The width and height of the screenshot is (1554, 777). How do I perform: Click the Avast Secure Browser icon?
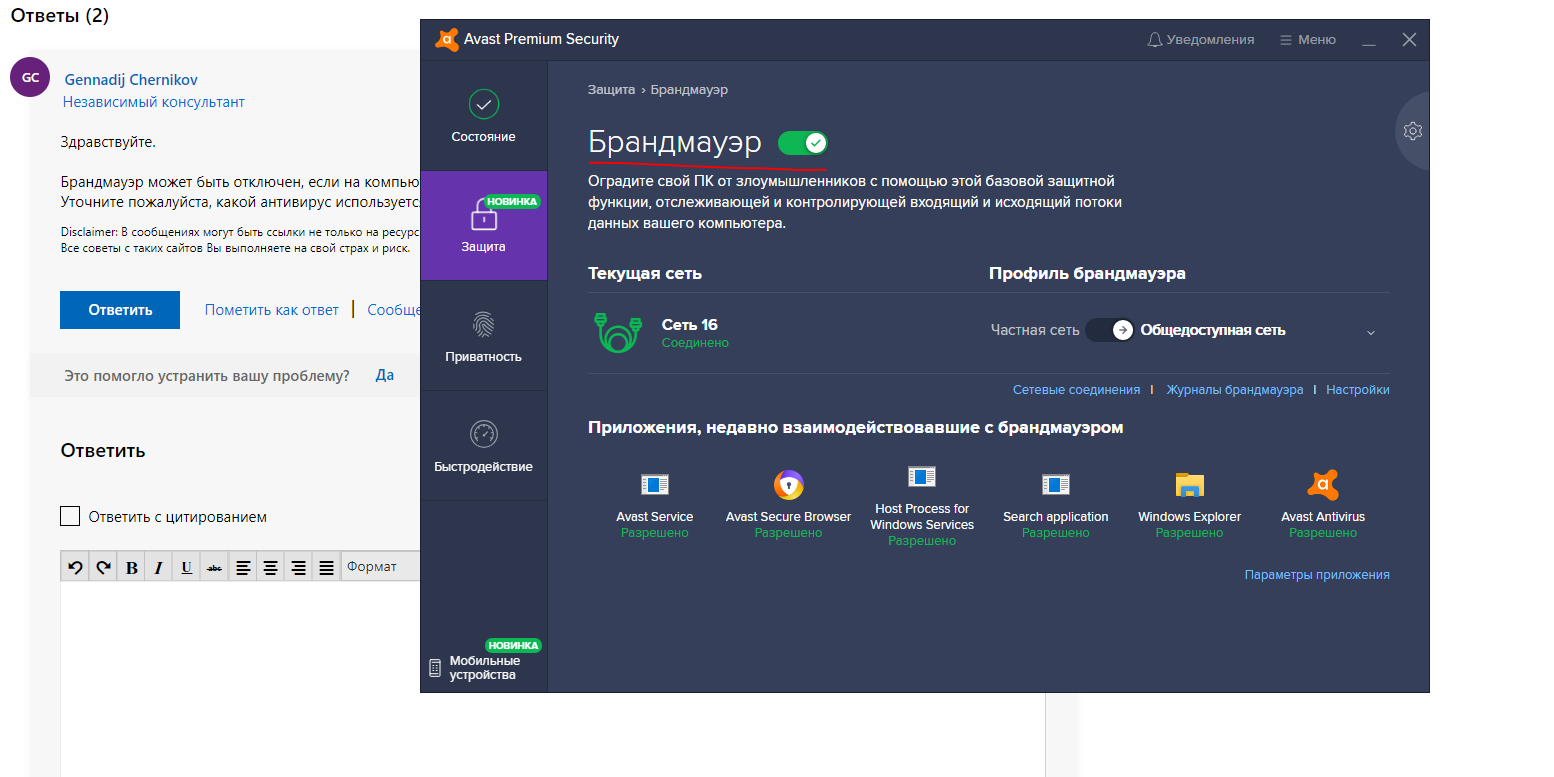[789, 485]
